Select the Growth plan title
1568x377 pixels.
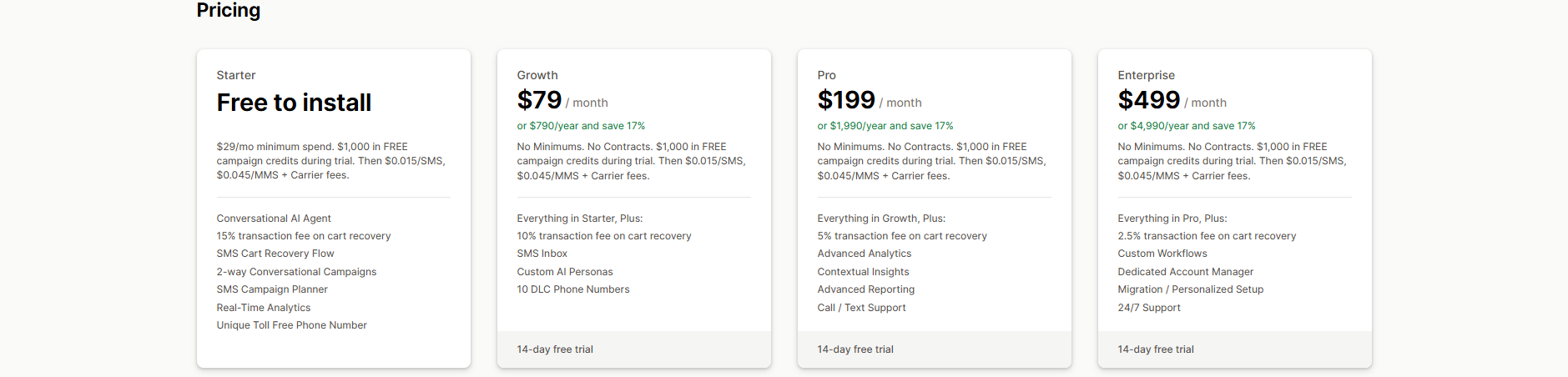pyautogui.click(x=537, y=75)
